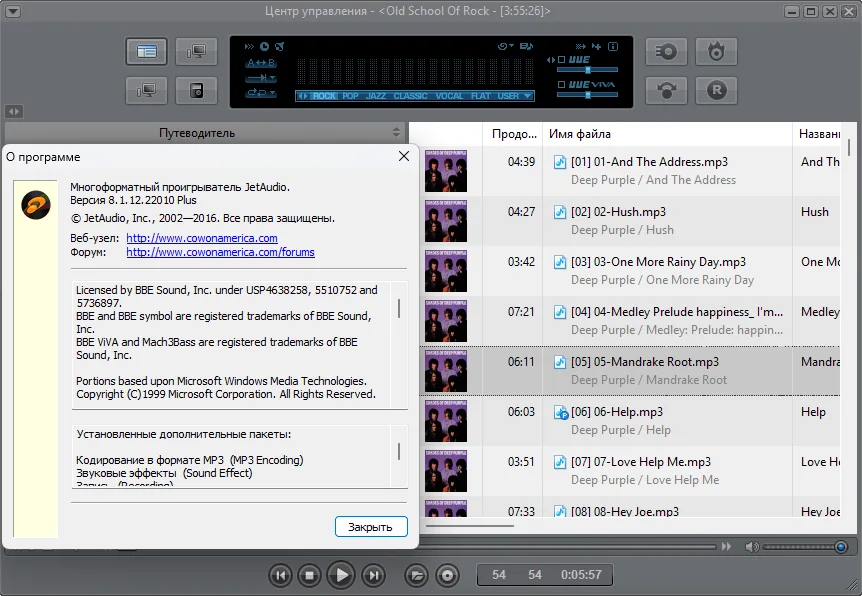Viewport: 862px width, 596px height.
Task: Open the media library view button
Action: 146,52
